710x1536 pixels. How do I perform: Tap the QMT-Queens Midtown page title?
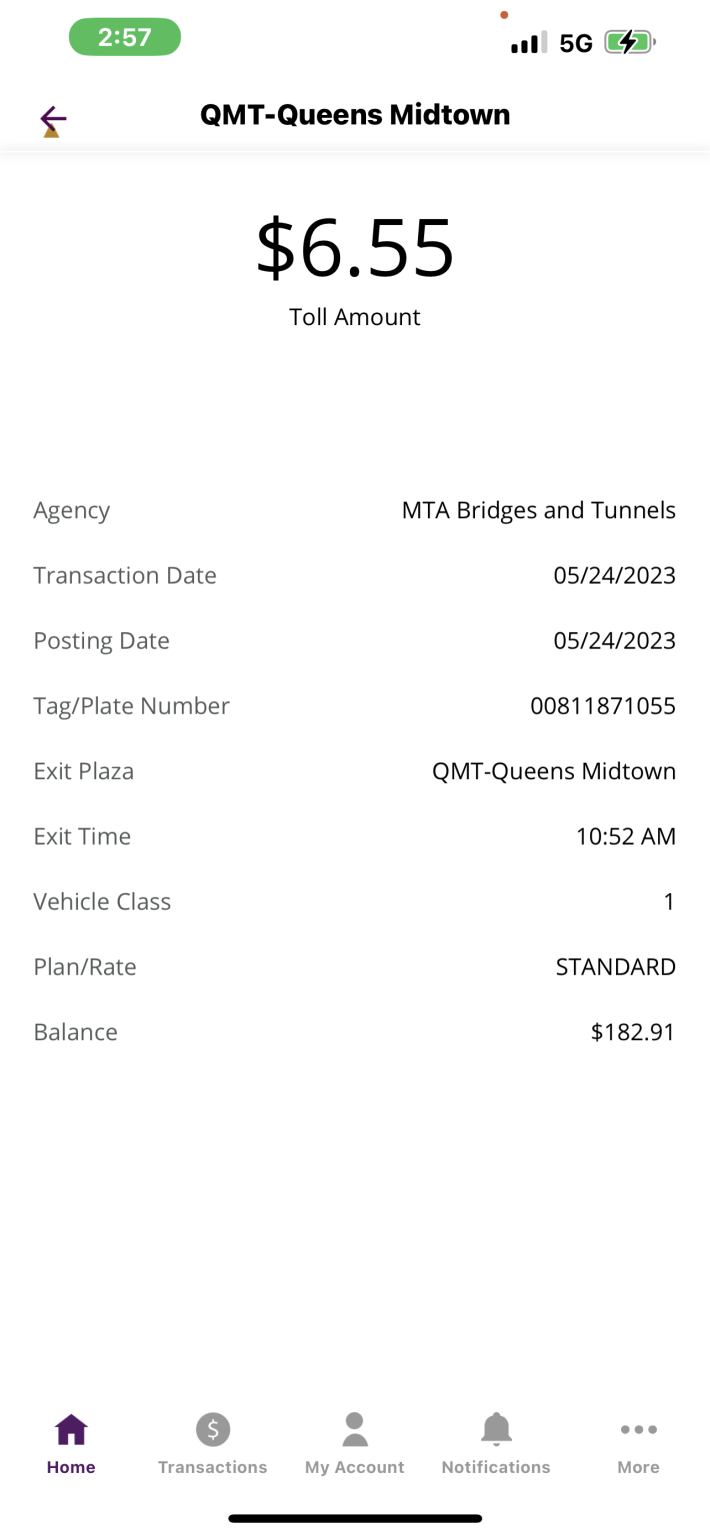(355, 115)
